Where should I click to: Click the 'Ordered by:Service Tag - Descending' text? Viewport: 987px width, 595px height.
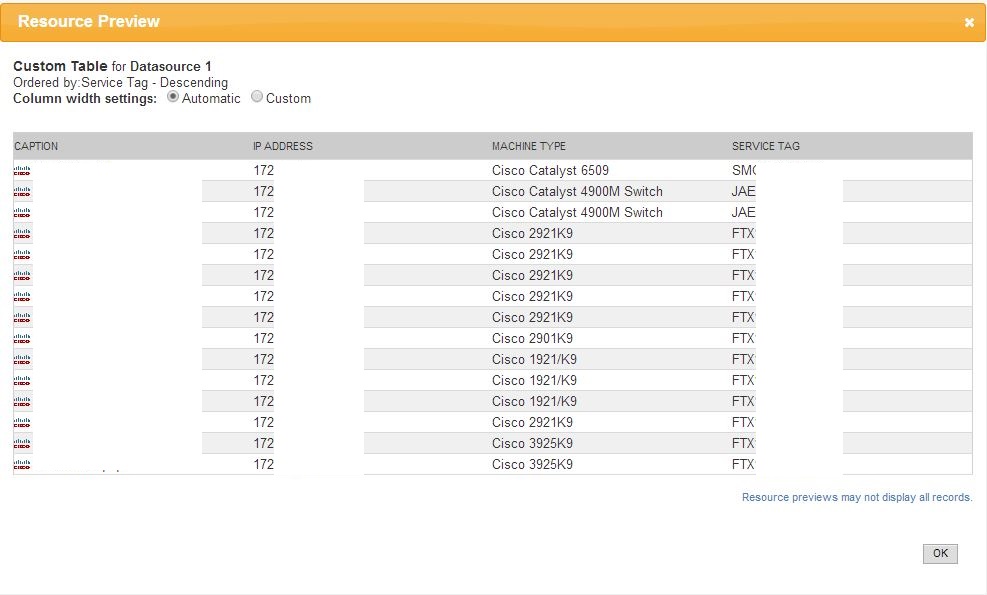pos(120,82)
